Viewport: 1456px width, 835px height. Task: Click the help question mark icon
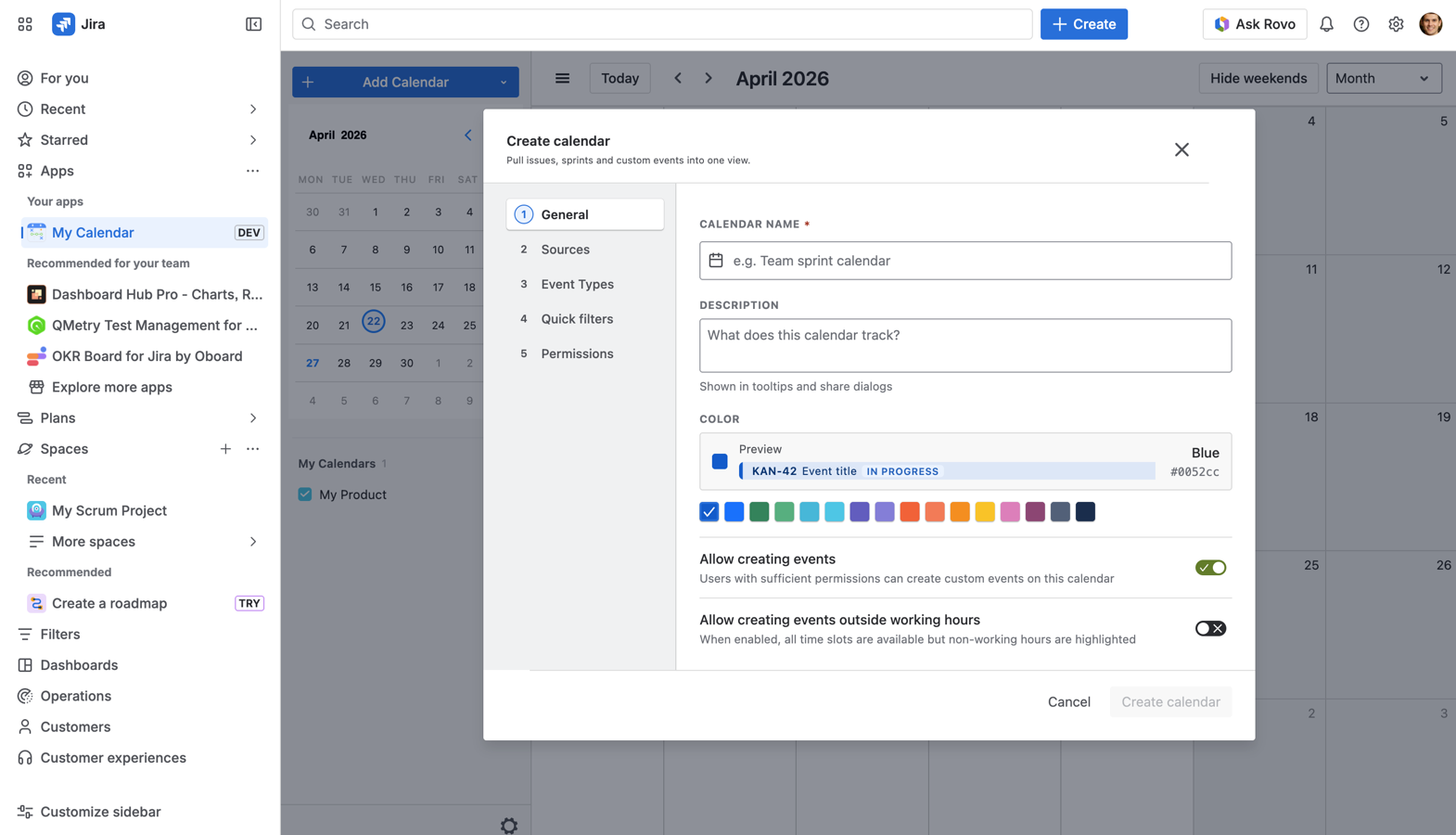click(1360, 24)
